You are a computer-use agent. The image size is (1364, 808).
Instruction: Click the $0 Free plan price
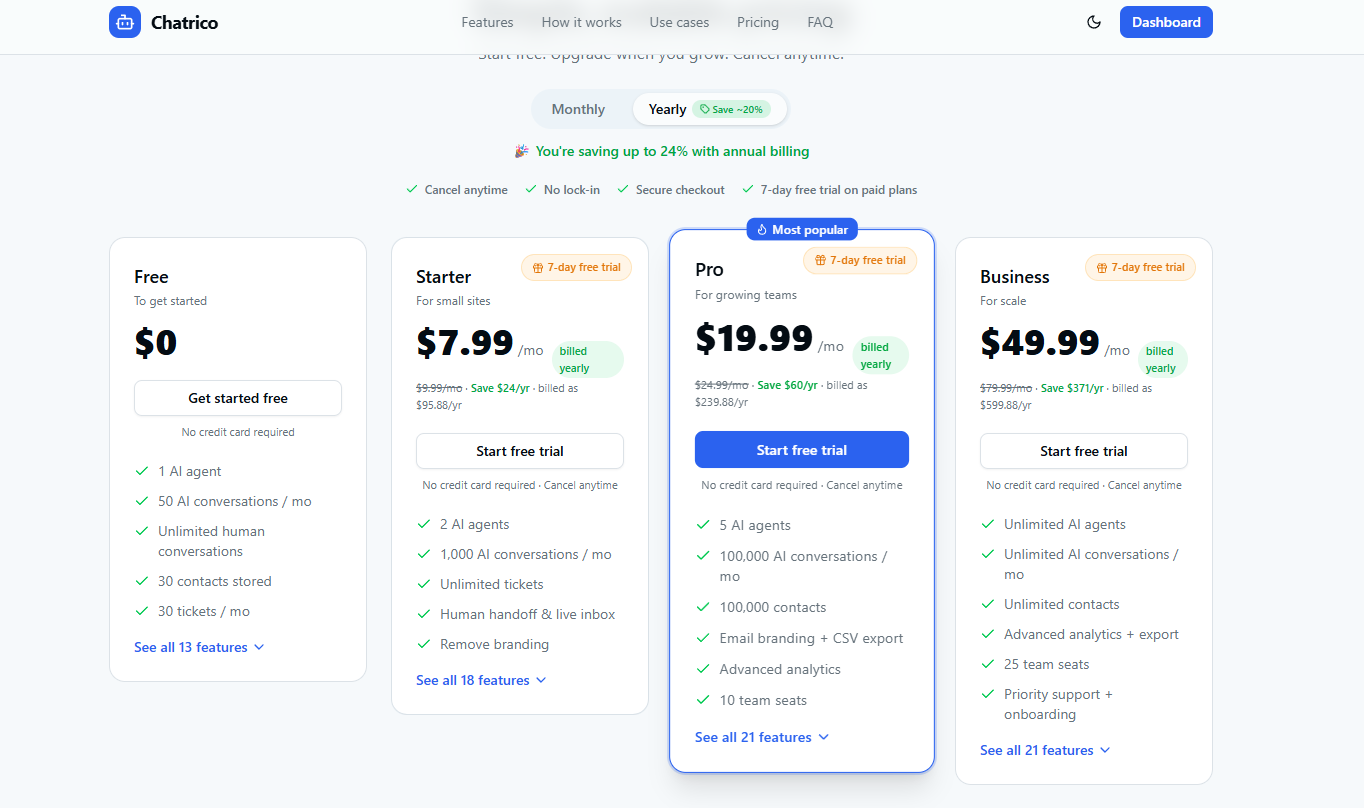point(156,343)
